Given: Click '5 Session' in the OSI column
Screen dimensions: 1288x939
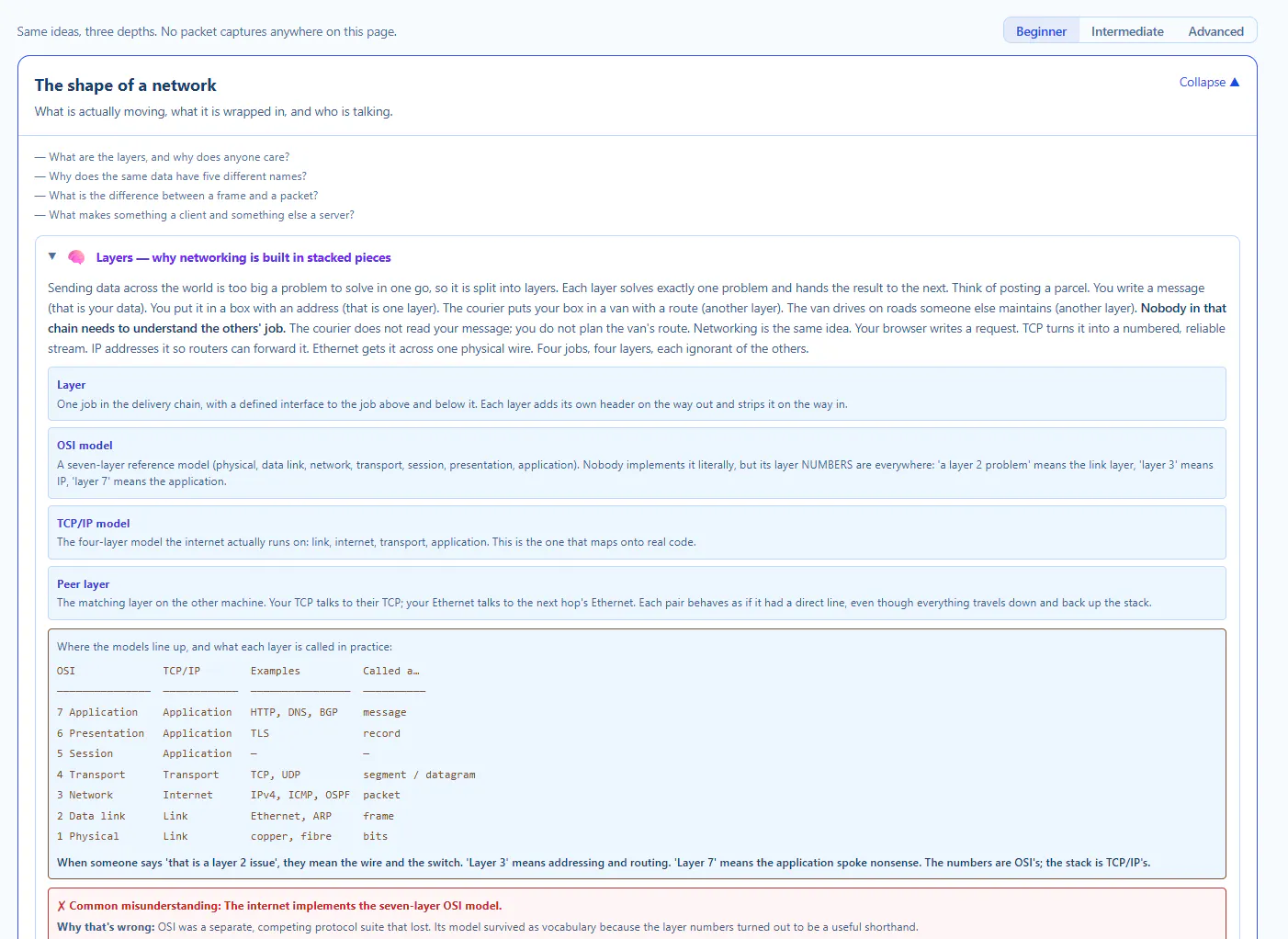Looking at the screenshot, I should 85,753.
